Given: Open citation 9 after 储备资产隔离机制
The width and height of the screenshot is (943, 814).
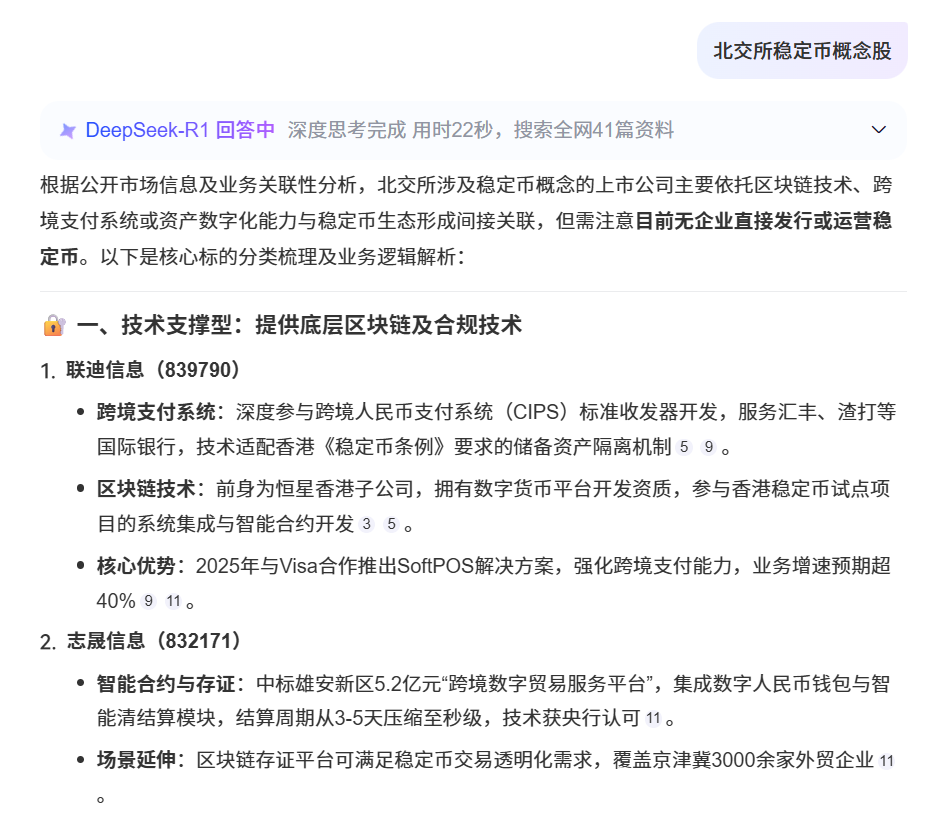Looking at the screenshot, I should pyautogui.click(x=709, y=447).
